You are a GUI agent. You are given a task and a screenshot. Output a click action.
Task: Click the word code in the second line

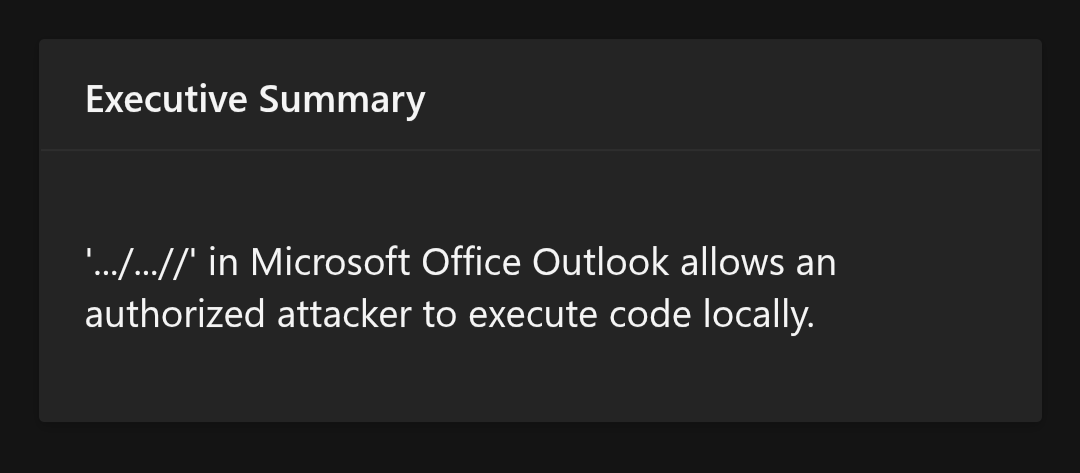(x=650, y=315)
